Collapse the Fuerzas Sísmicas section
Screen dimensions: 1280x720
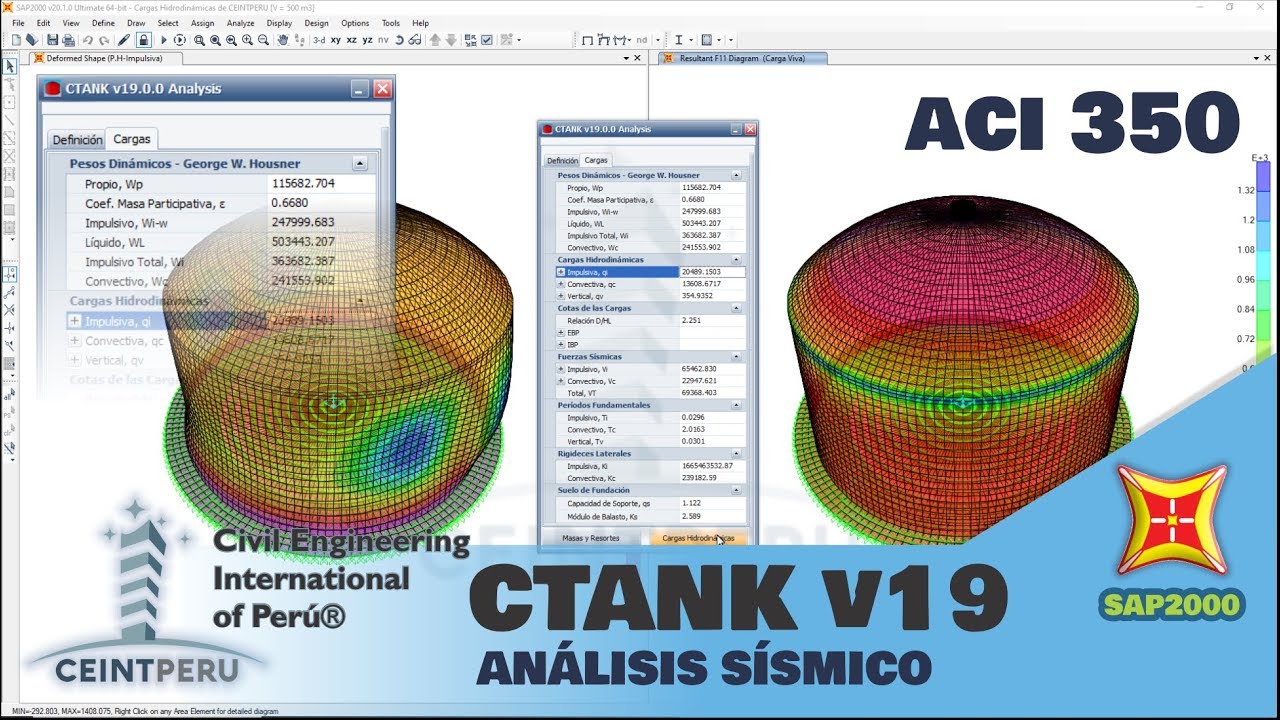click(736, 357)
